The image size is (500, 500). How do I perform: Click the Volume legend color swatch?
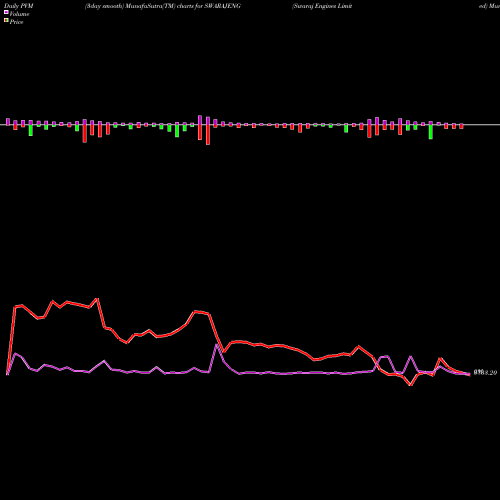pos(6,13)
